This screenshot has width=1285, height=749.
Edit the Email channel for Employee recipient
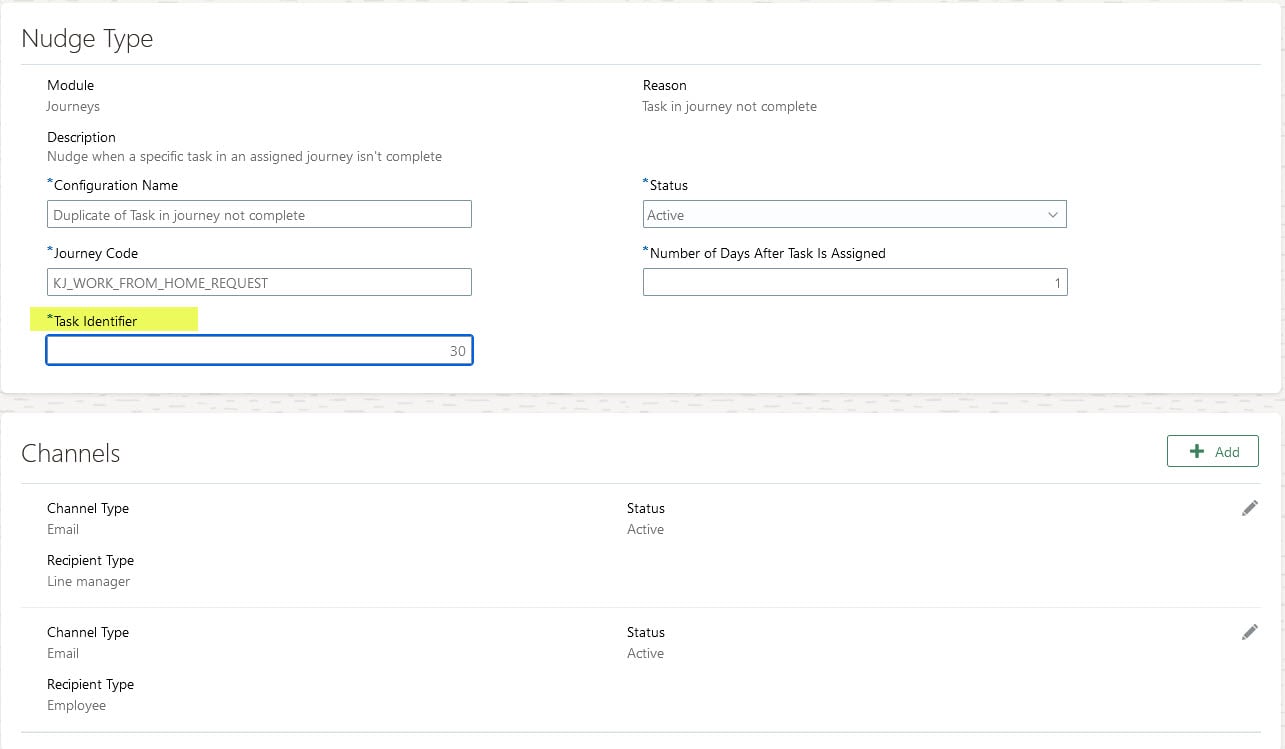[1249, 632]
